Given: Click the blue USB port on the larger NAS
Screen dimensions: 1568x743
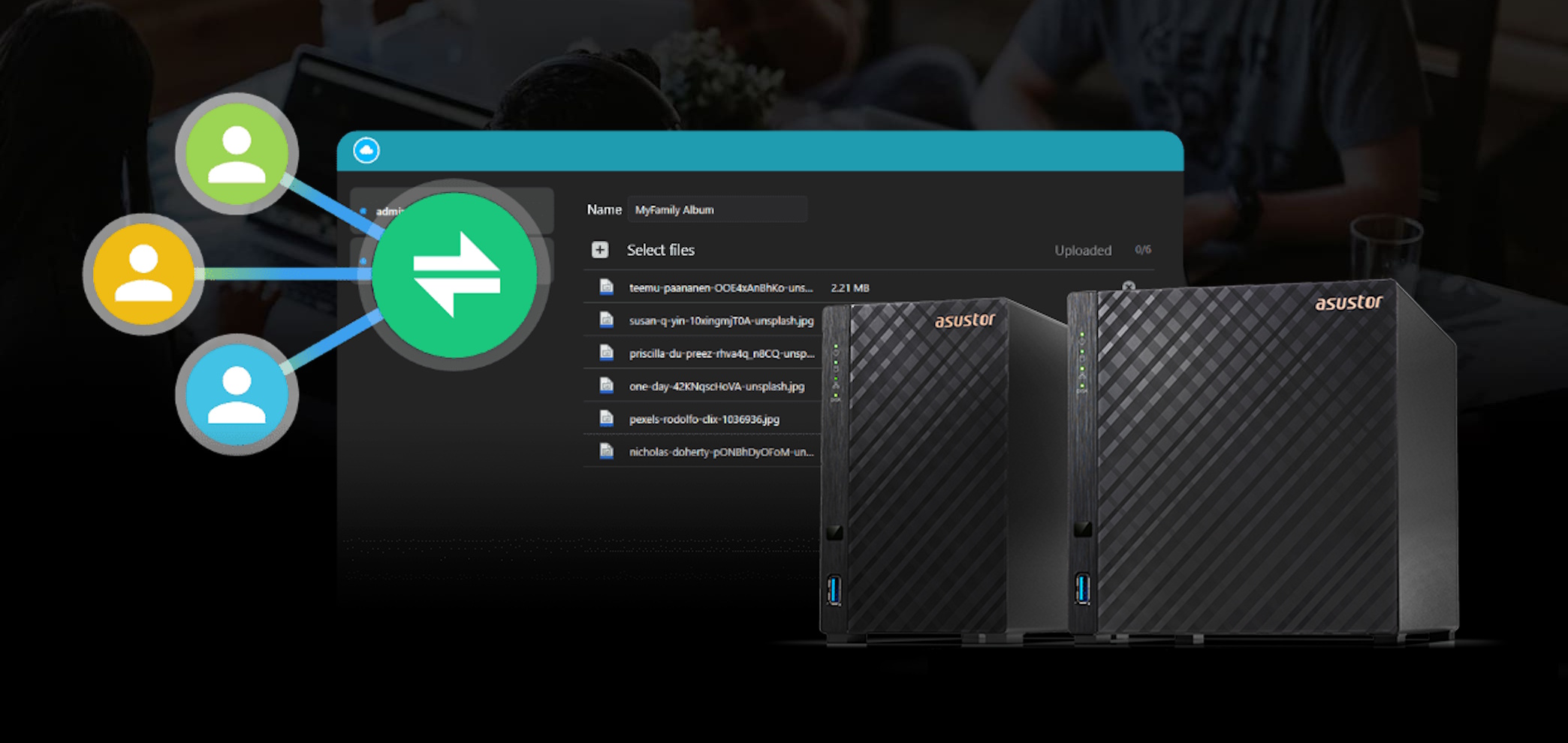Looking at the screenshot, I should point(1082,588).
